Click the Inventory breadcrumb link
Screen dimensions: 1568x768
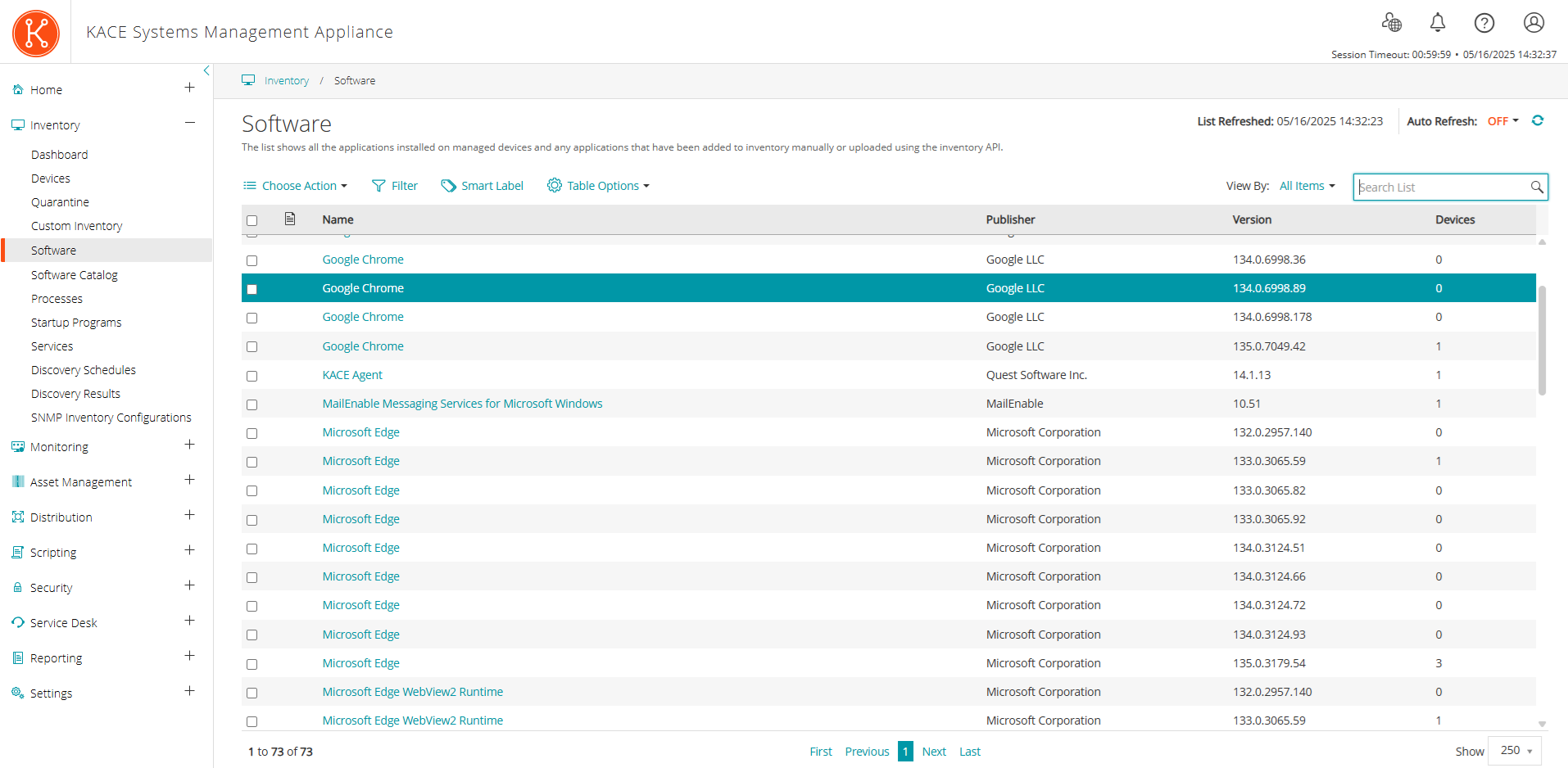[287, 80]
